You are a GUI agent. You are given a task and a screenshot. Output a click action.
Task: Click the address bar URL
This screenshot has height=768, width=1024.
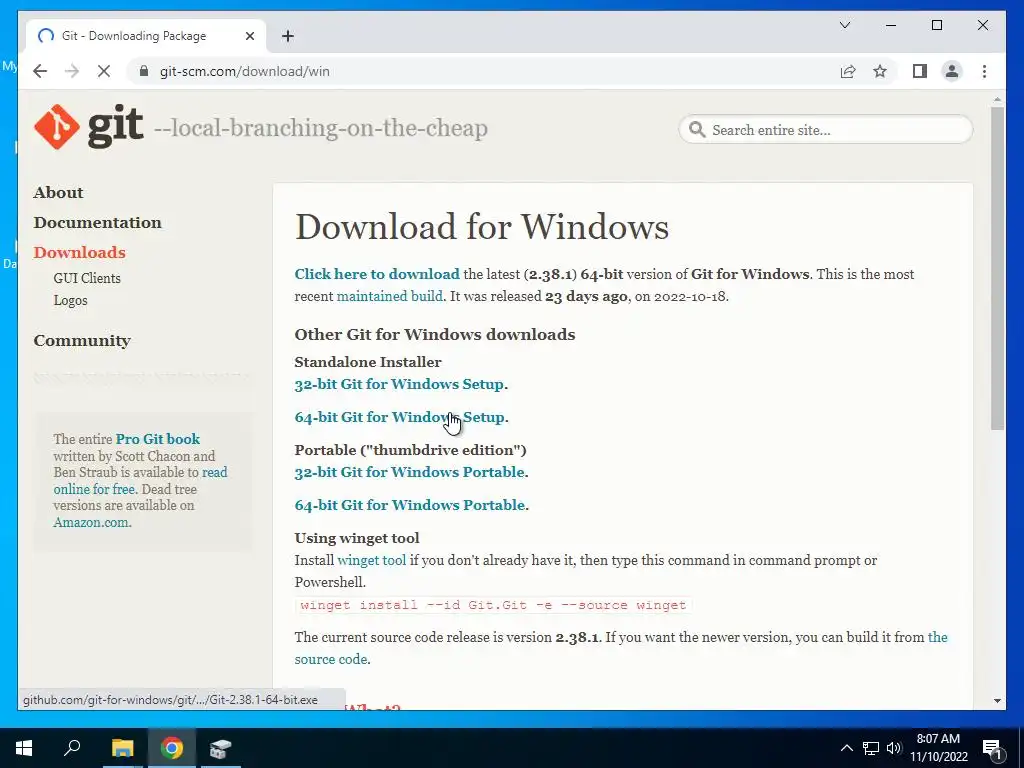pyautogui.click(x=244, y=71)
